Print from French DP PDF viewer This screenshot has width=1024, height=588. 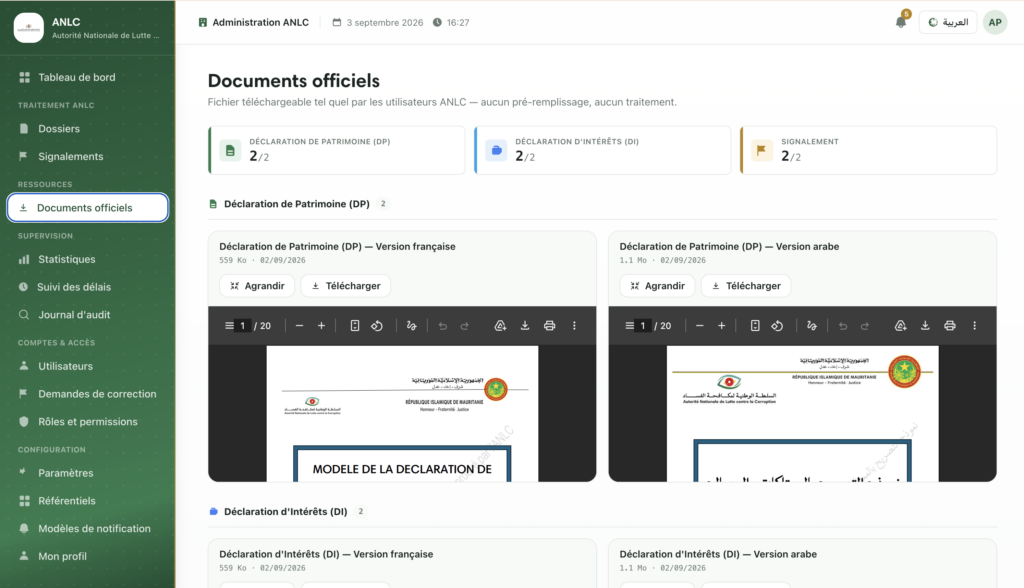[x=549, y=325]
